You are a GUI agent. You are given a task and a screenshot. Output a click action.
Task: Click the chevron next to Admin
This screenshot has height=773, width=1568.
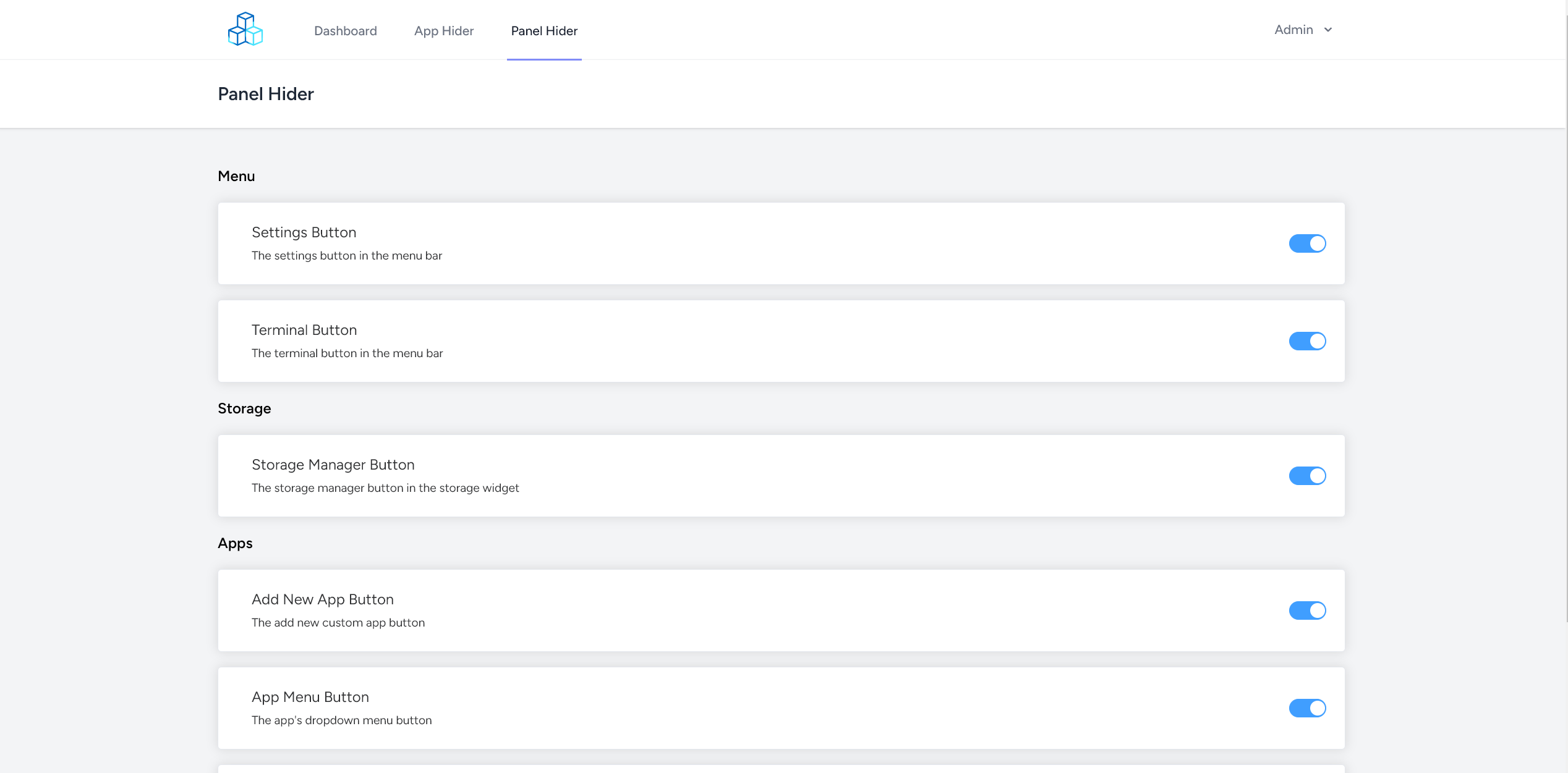point(1328,30)
